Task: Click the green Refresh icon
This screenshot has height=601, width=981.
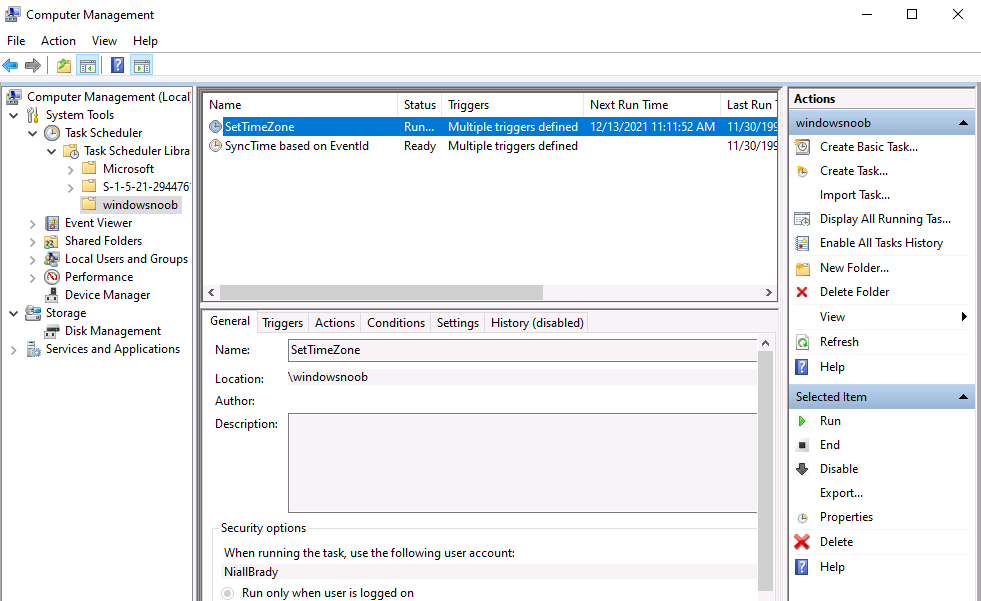Action: click(x=802, y=342)
